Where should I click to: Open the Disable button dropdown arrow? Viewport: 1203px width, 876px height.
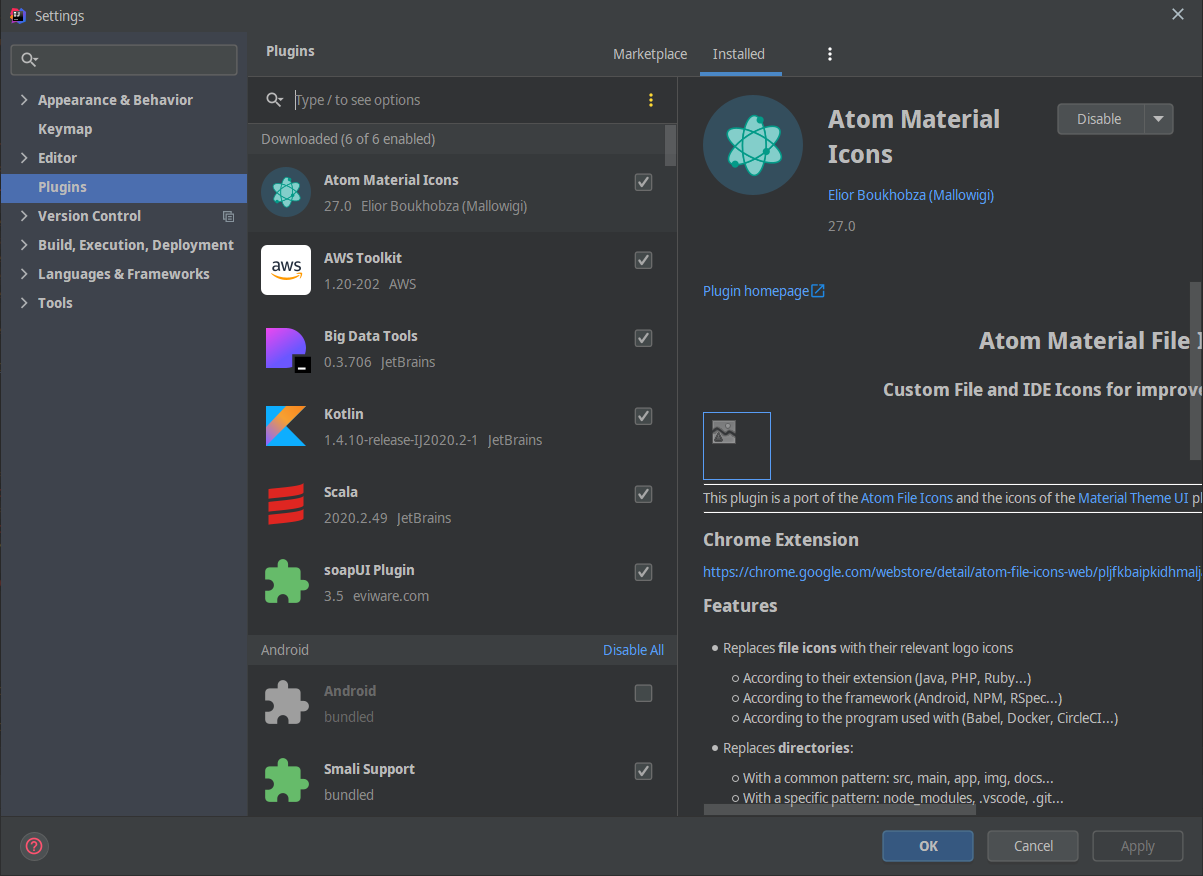[x=1159, y=119]
